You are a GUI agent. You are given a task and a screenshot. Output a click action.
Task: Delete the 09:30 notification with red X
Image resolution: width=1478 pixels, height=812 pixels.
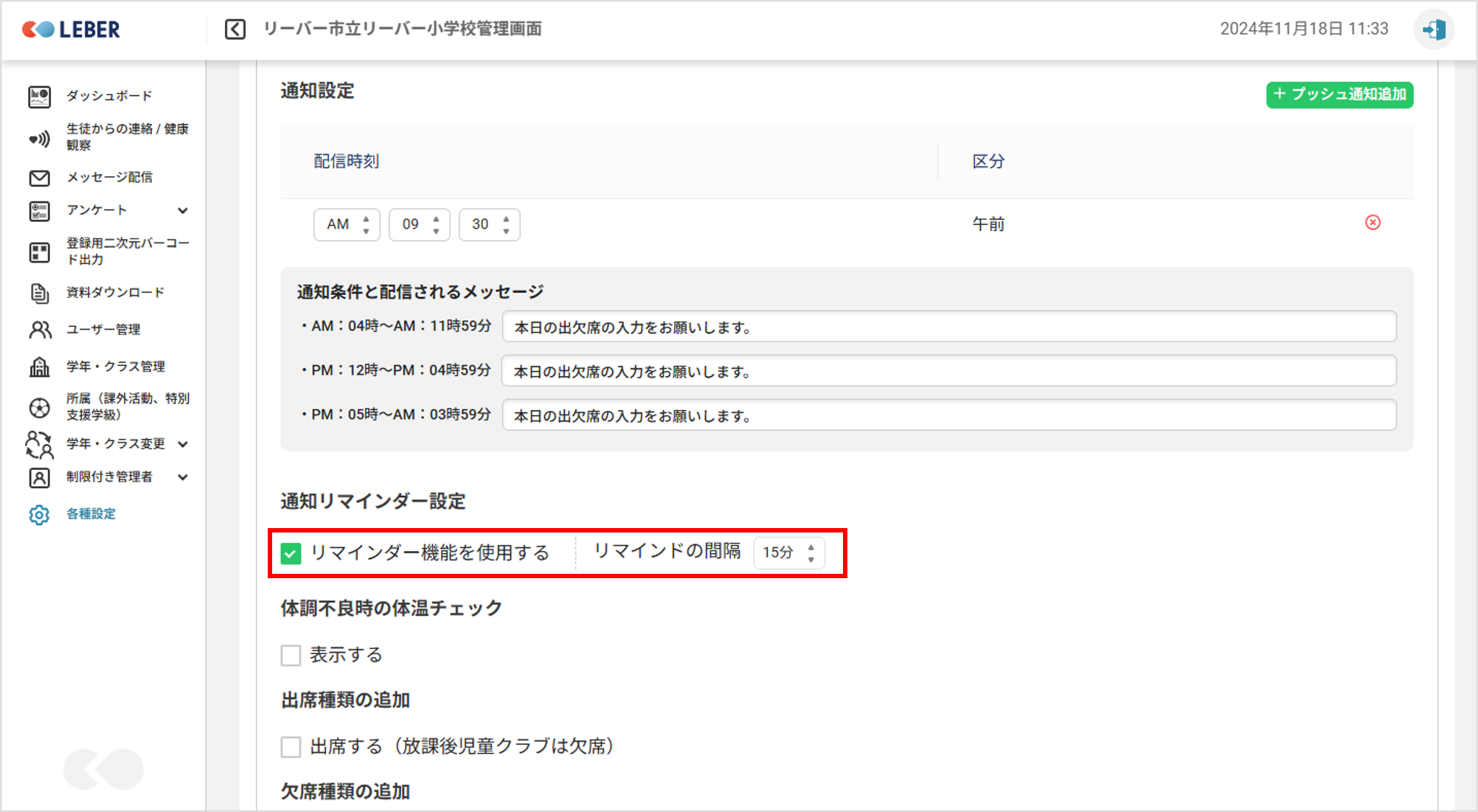[1373, 223]
